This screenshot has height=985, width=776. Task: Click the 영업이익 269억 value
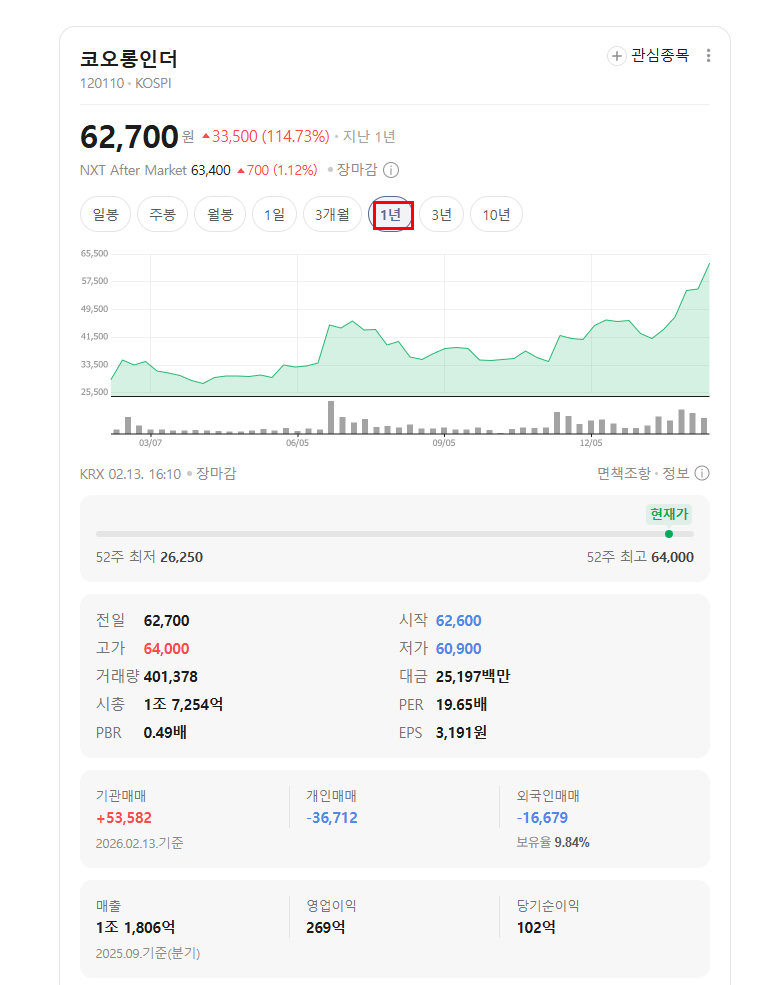(325, 928)
